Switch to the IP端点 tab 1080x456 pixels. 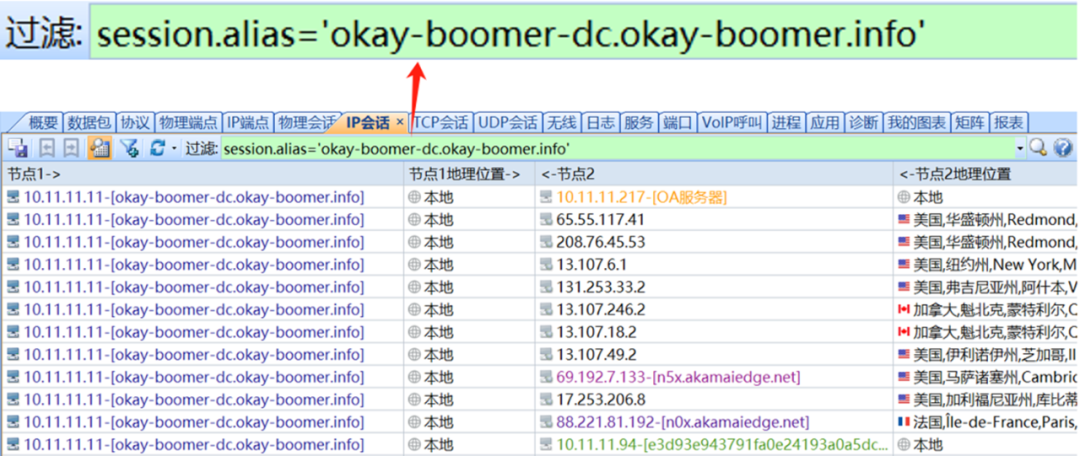249,123
